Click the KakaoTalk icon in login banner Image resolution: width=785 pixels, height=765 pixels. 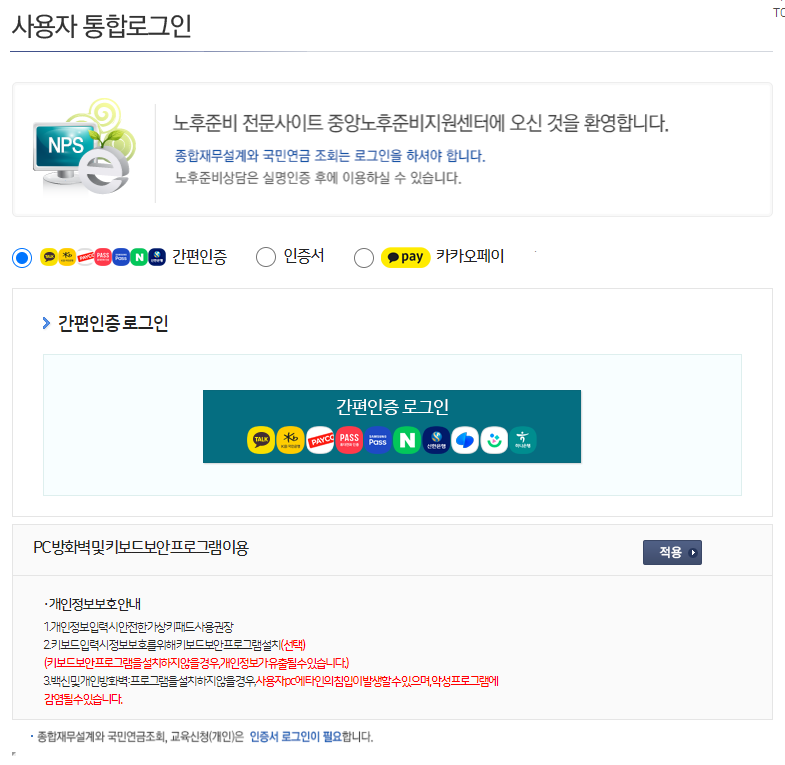tap(261, 440)
